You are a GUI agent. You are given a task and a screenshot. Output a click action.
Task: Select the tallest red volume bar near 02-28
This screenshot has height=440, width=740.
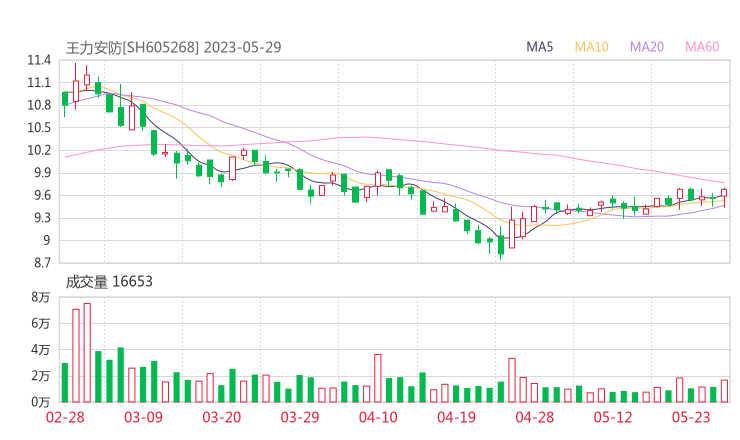tap(87, 353)
